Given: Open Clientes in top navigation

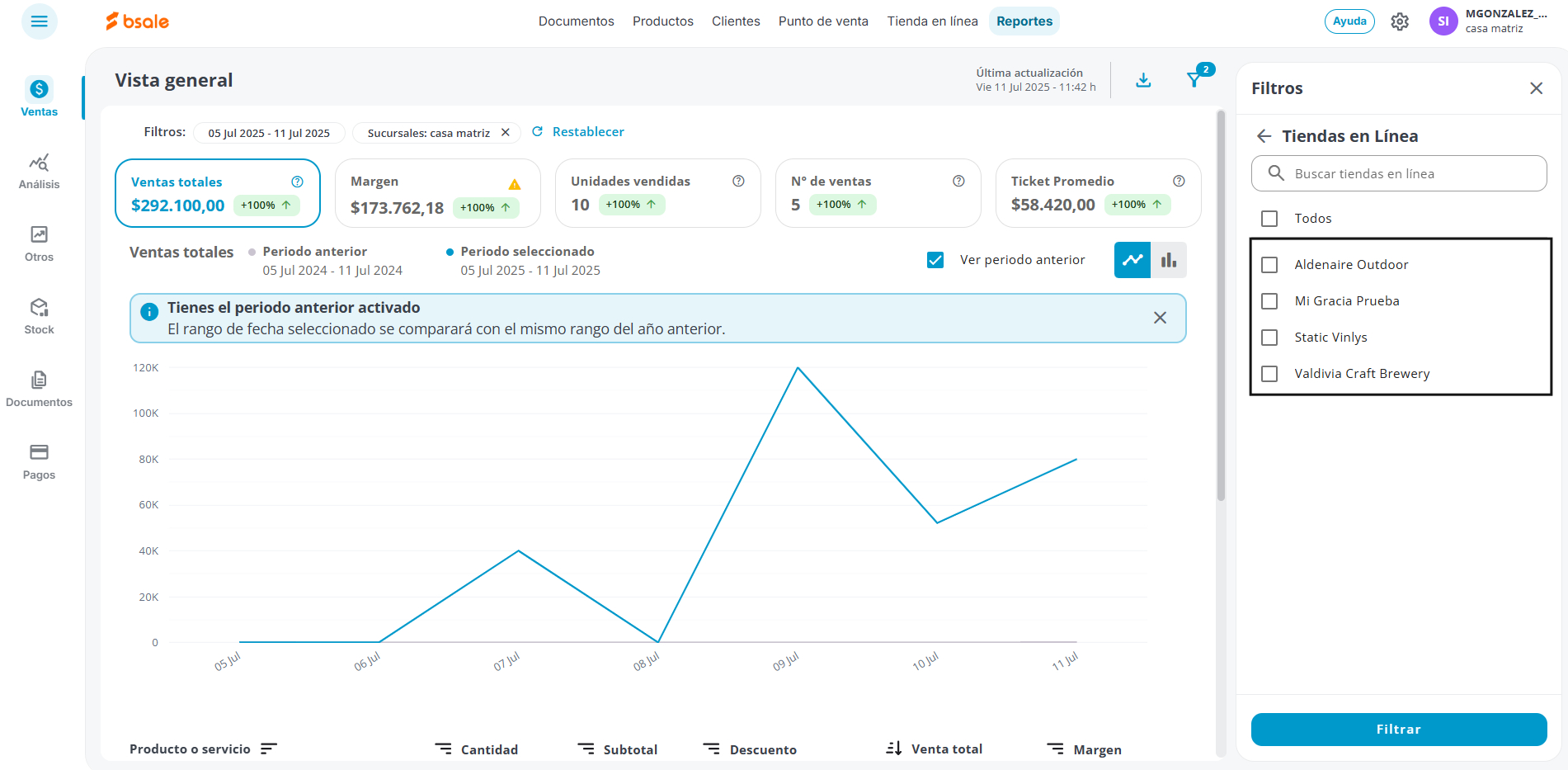Looking at the screenshot, I should coord(736,21).
